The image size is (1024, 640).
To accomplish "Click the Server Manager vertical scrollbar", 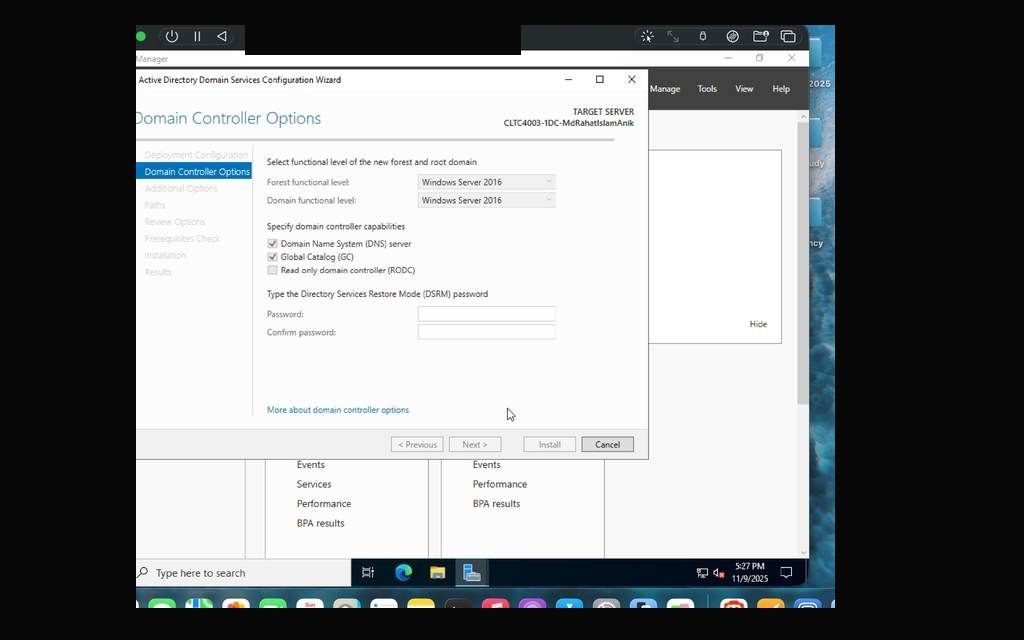I will coord(803,261).
